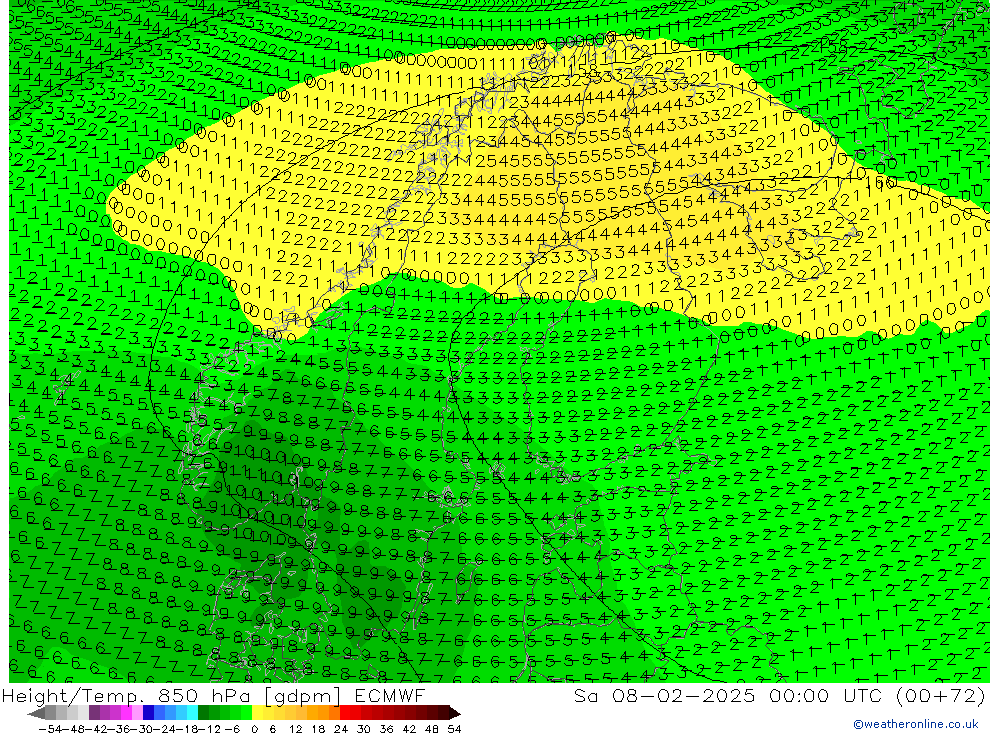Select the dark purple legend swatch above -42
Viewport: 1000px width, 733px height.
94,713
